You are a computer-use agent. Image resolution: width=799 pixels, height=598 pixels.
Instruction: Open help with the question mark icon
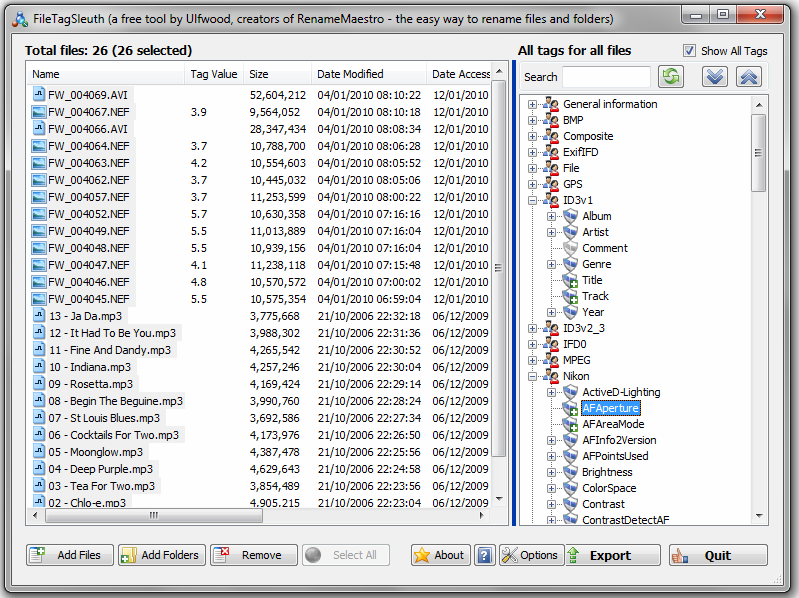coord(484,555)
